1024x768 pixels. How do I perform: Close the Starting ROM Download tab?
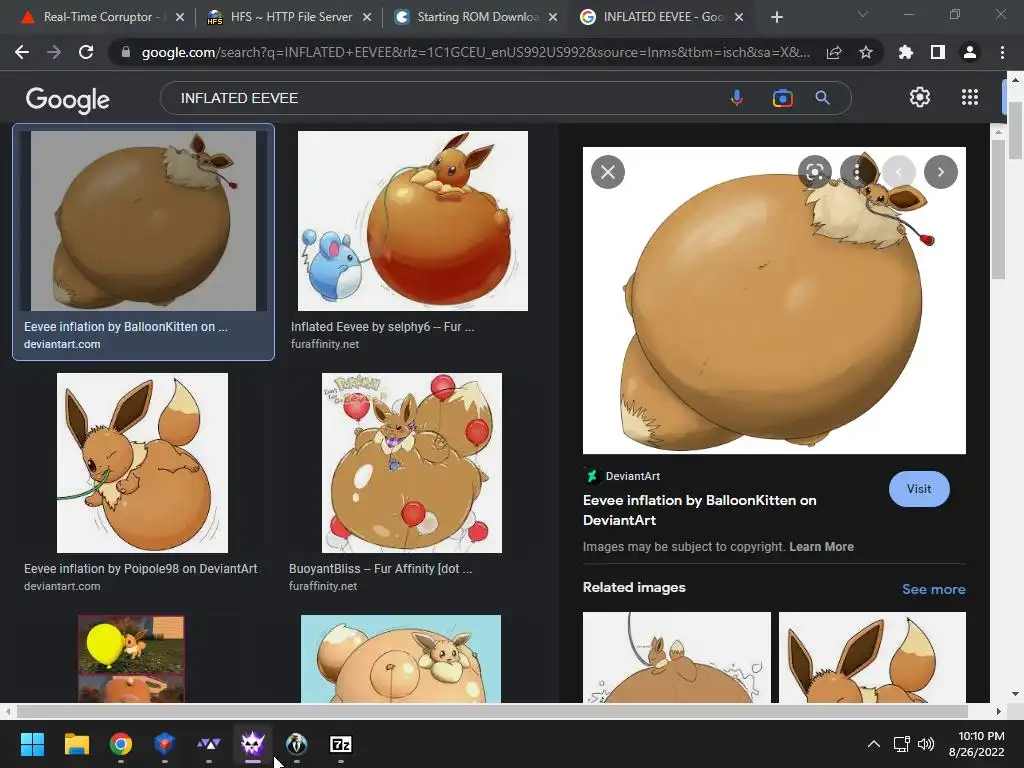click(553, 17)
